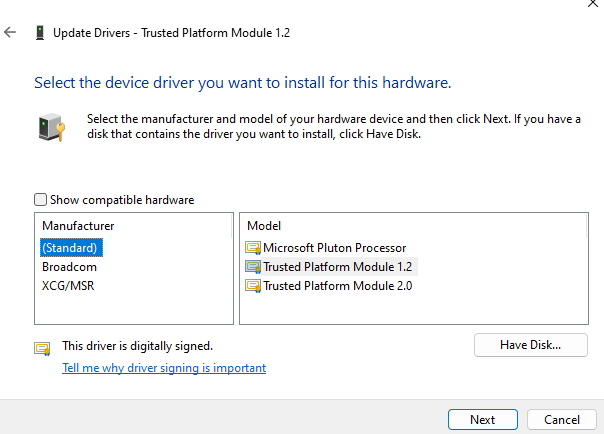Open 'Tell me why driver signing is important' link
The image size is (604, 434).
[x=164, y=368]
